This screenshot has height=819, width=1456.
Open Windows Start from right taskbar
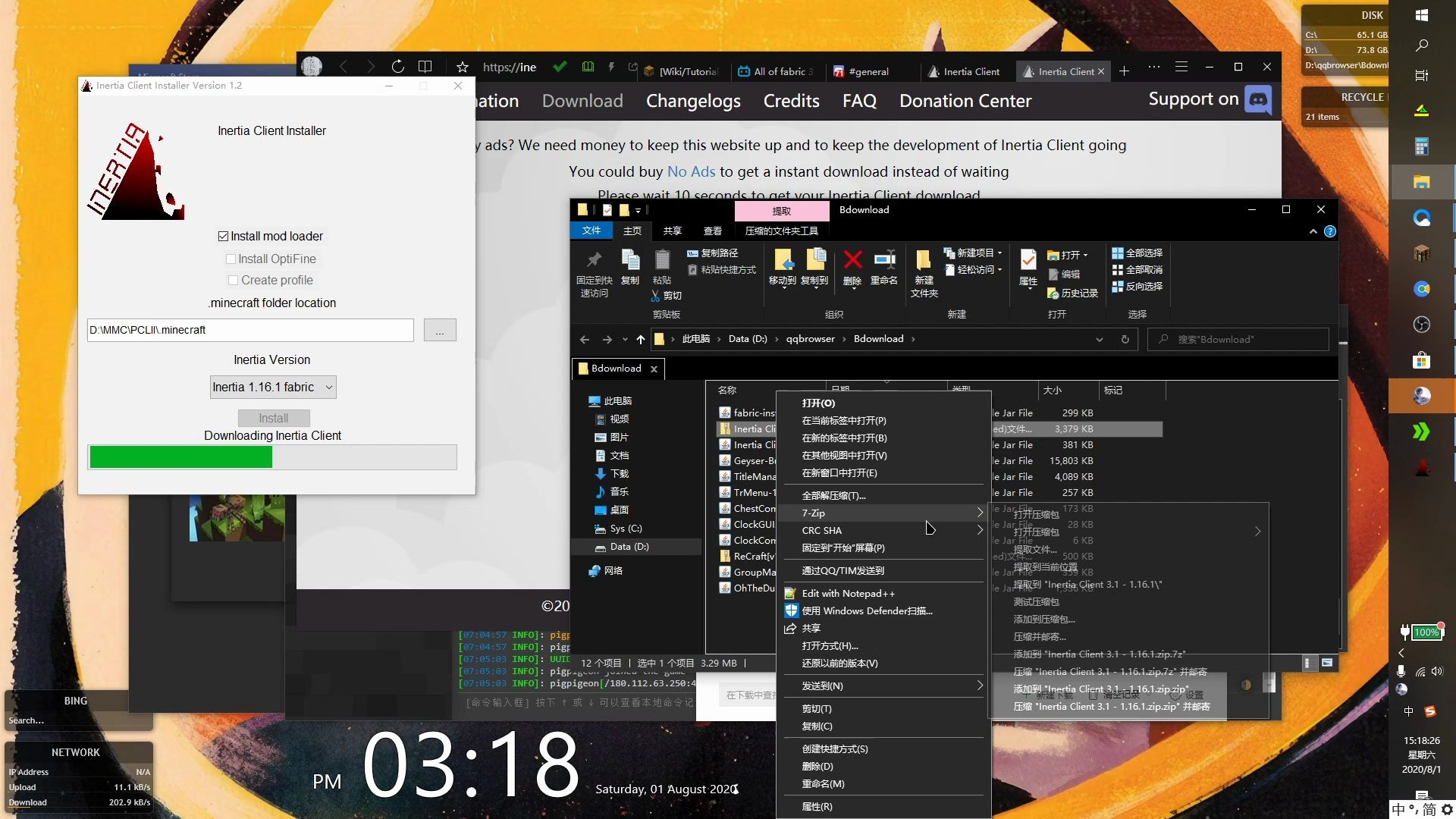pyautogui.click(x=1422, y=15)
